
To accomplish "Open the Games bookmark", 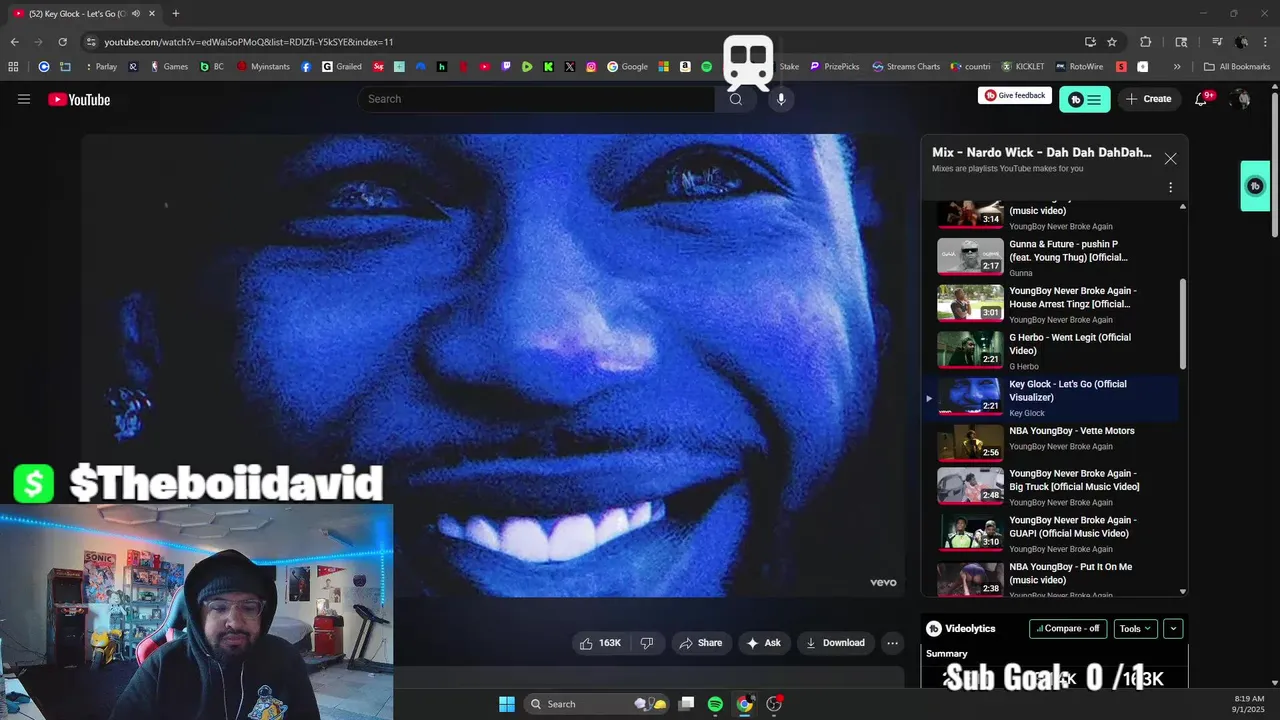I will tap(169, 67).
